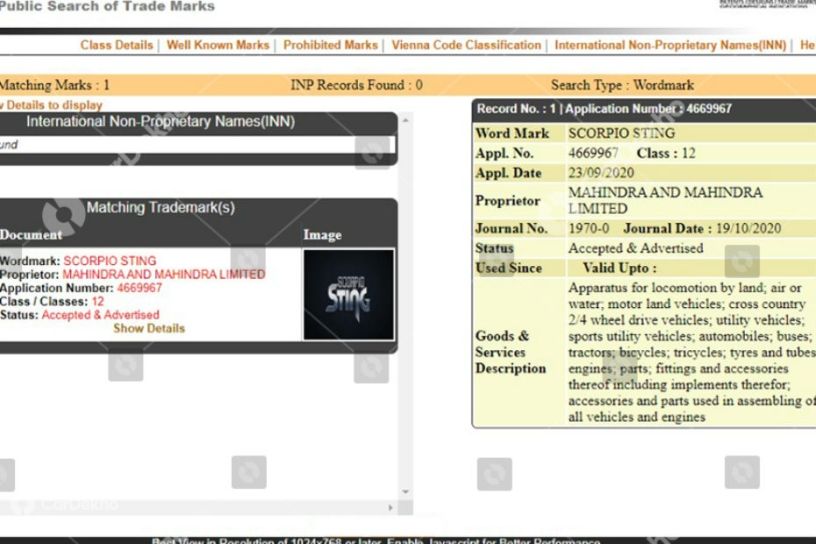816x544 pixels.
Task: Open Well Known Marks page
Action: coord(218,45)
